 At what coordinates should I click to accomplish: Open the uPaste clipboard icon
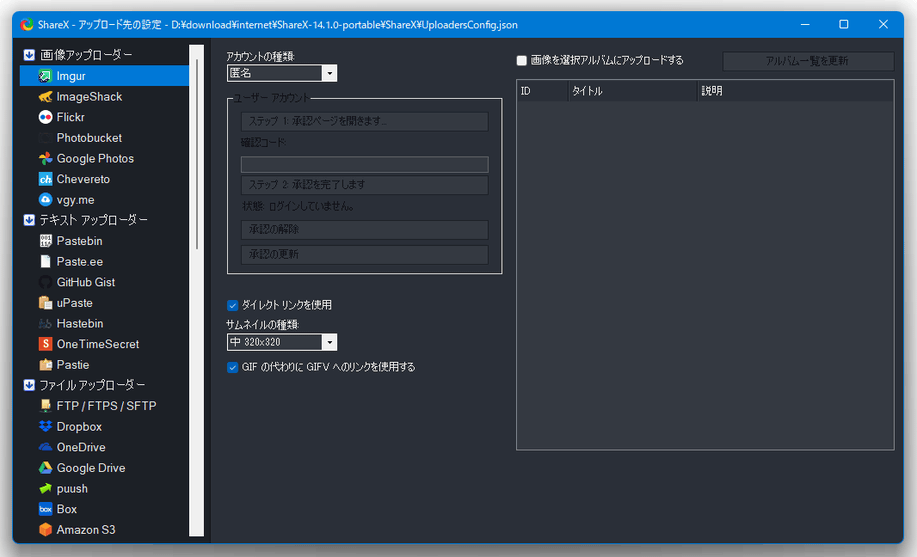[x=45, y=303]
